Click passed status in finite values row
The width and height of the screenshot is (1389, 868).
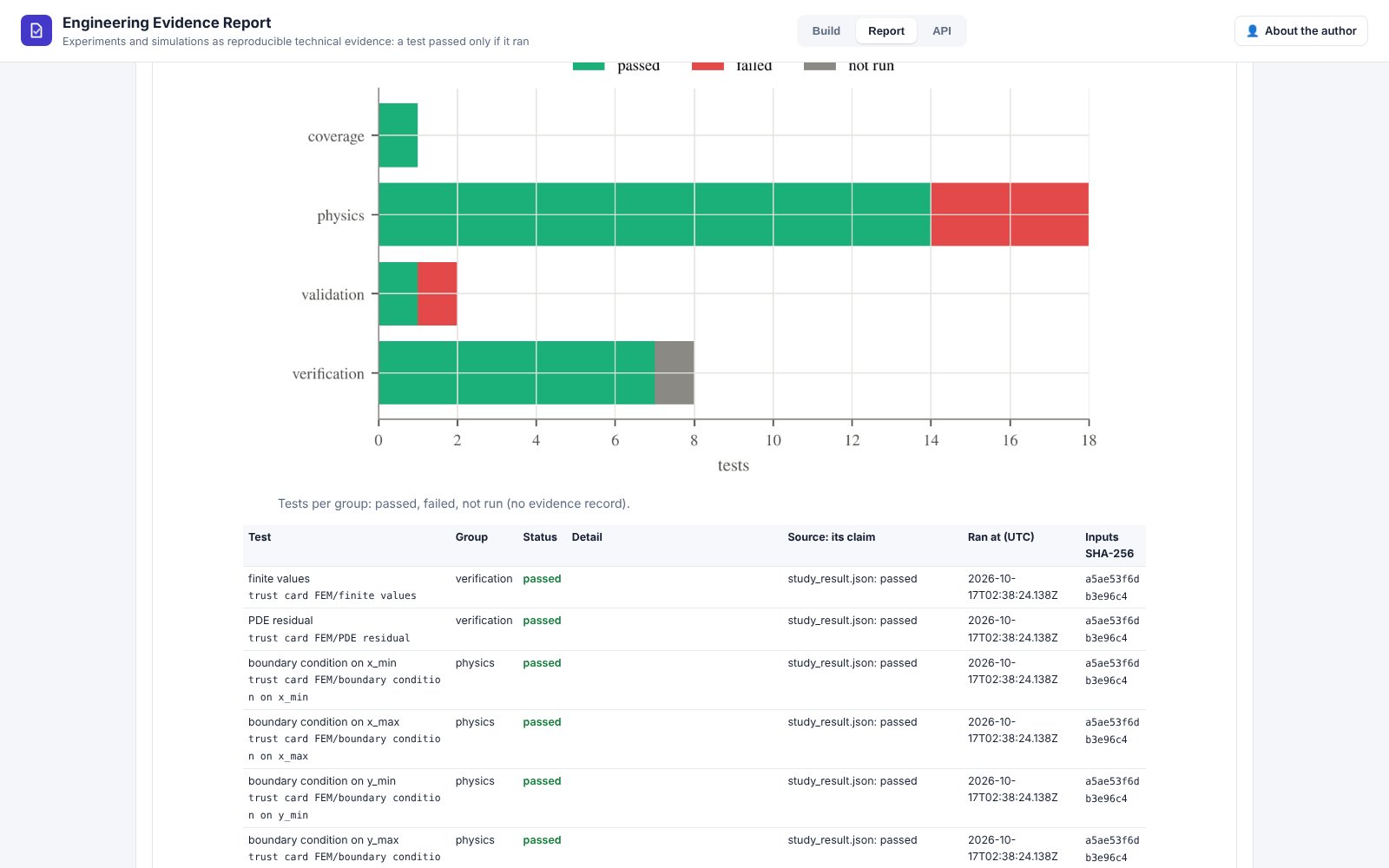click(x=542, y=579)
